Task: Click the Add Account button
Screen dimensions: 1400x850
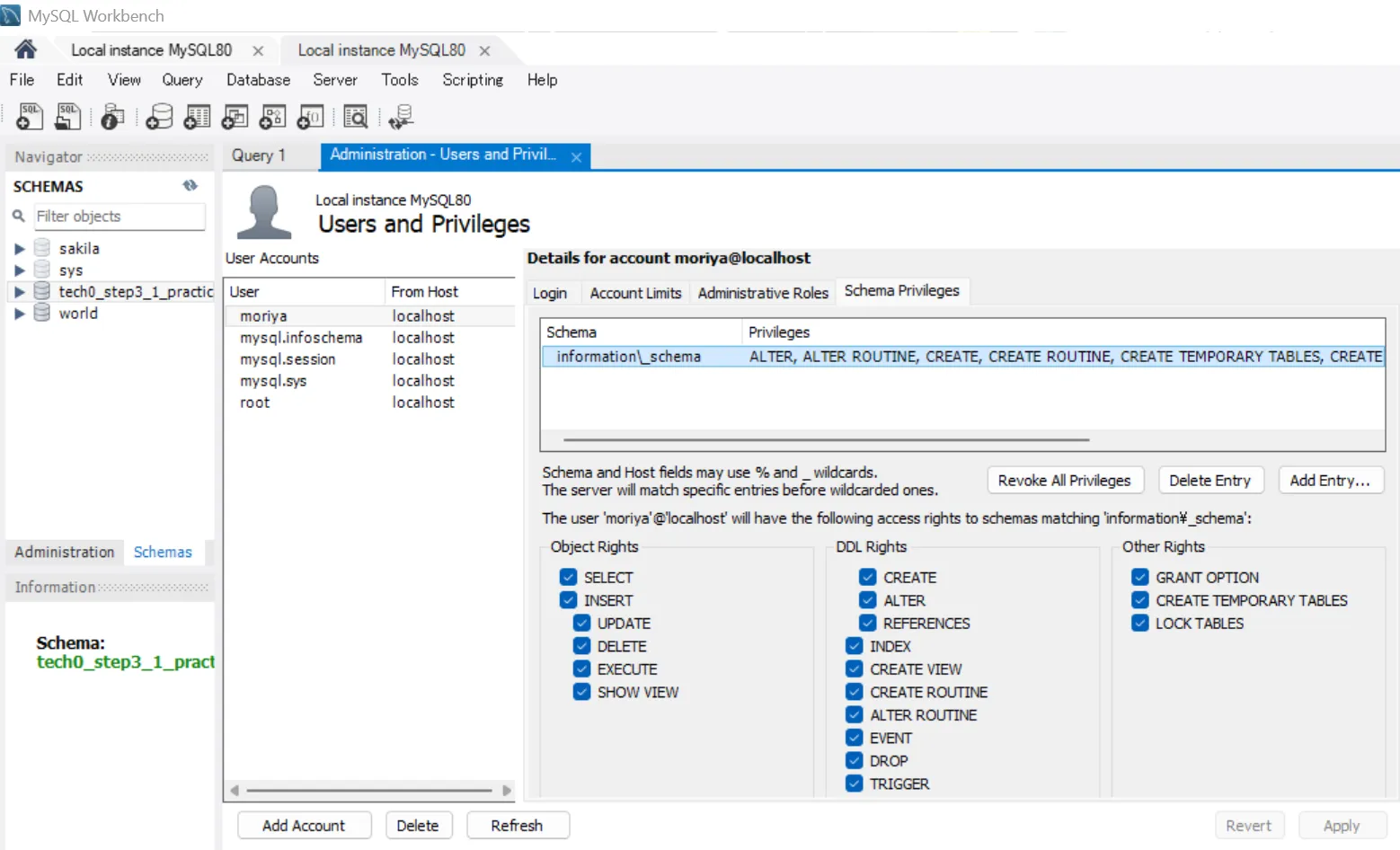Action: tap(304, 825)
